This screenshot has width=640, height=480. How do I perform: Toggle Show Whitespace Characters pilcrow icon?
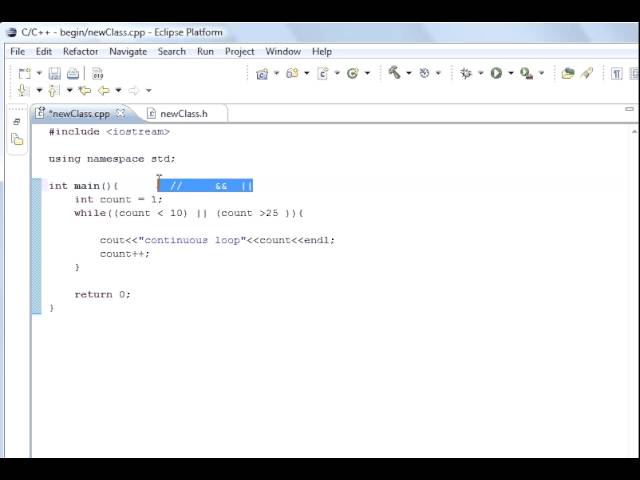point(617,74)
